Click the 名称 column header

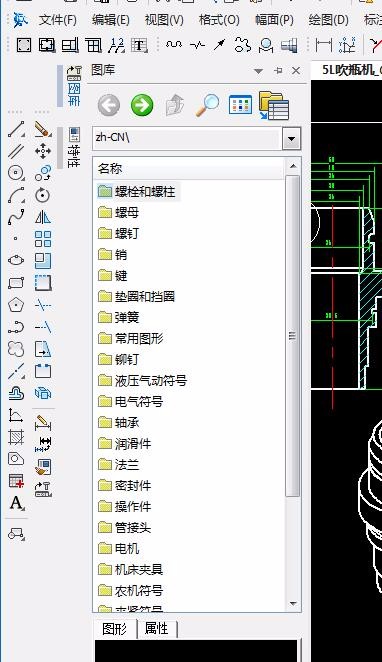pyautogui.click(x=189, y=168)
